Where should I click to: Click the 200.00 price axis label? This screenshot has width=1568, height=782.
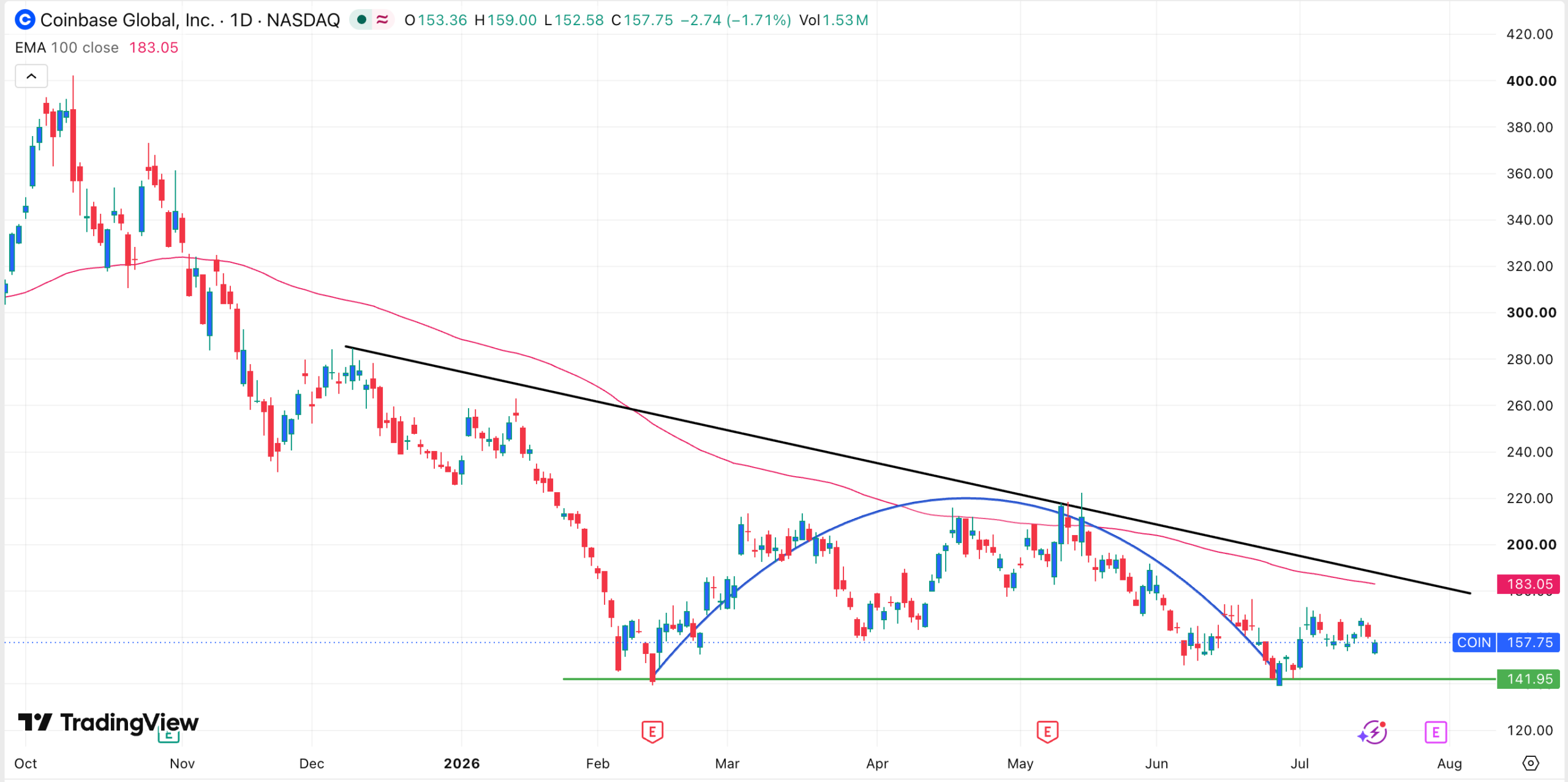pos(1531,544)
